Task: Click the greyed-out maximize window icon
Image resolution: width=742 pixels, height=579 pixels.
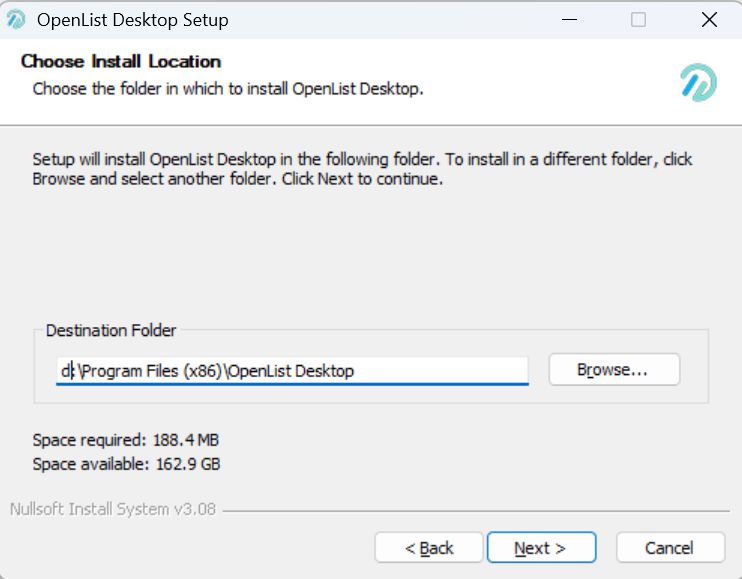Action: click(x=638, y=20)
